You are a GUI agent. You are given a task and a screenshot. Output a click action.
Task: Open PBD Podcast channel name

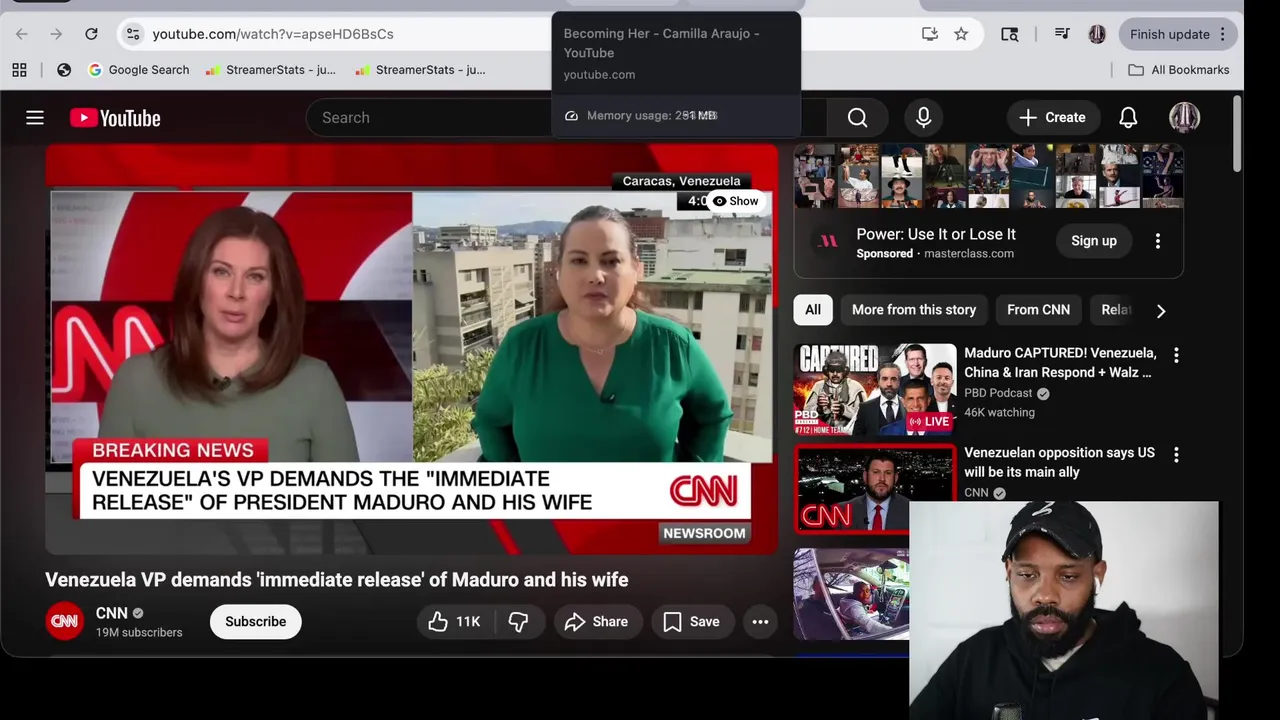pos(998,393)
